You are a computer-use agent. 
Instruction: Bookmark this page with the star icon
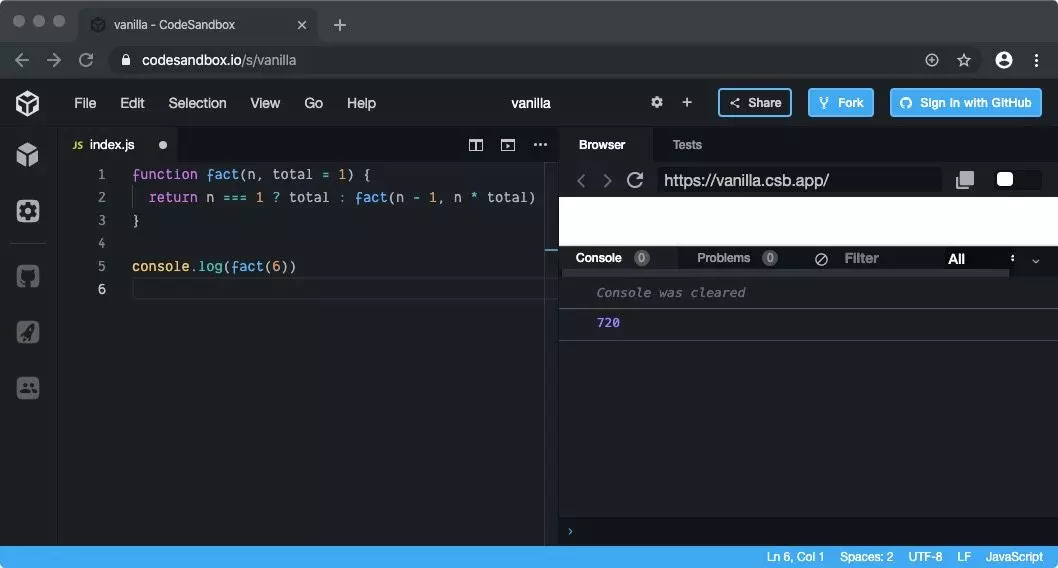coord(964,60)
